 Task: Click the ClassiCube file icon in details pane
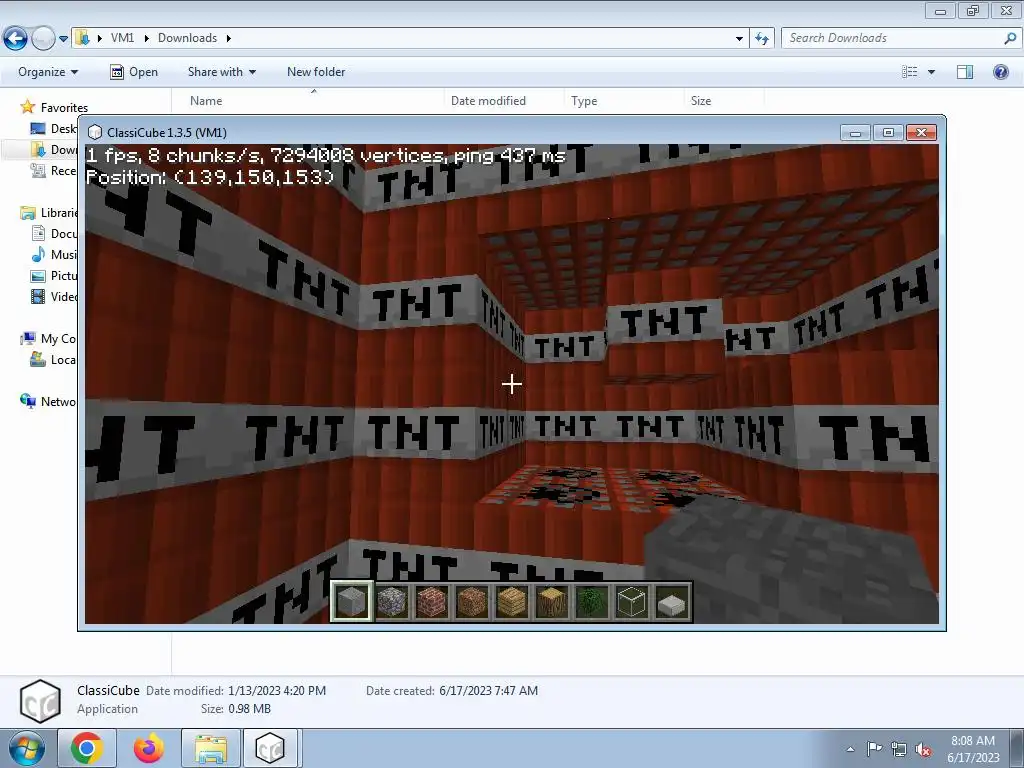[x=40, y=701]
